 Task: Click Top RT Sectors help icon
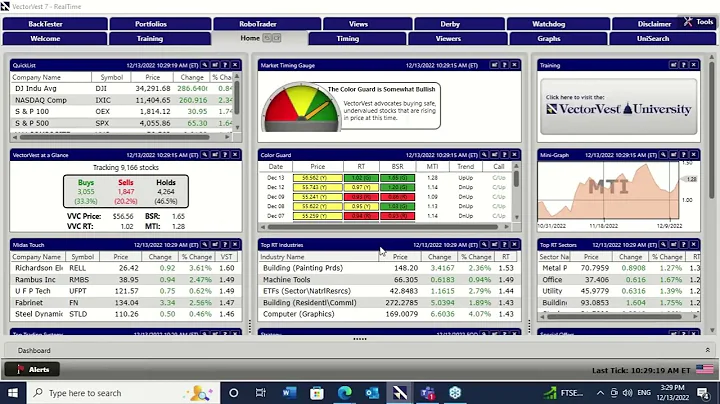coord(683,245)
